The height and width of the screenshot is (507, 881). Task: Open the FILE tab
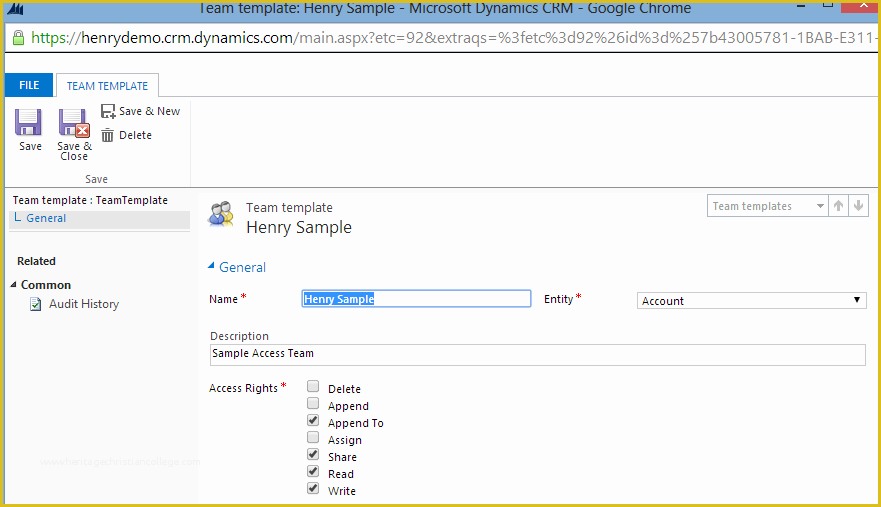29,85
